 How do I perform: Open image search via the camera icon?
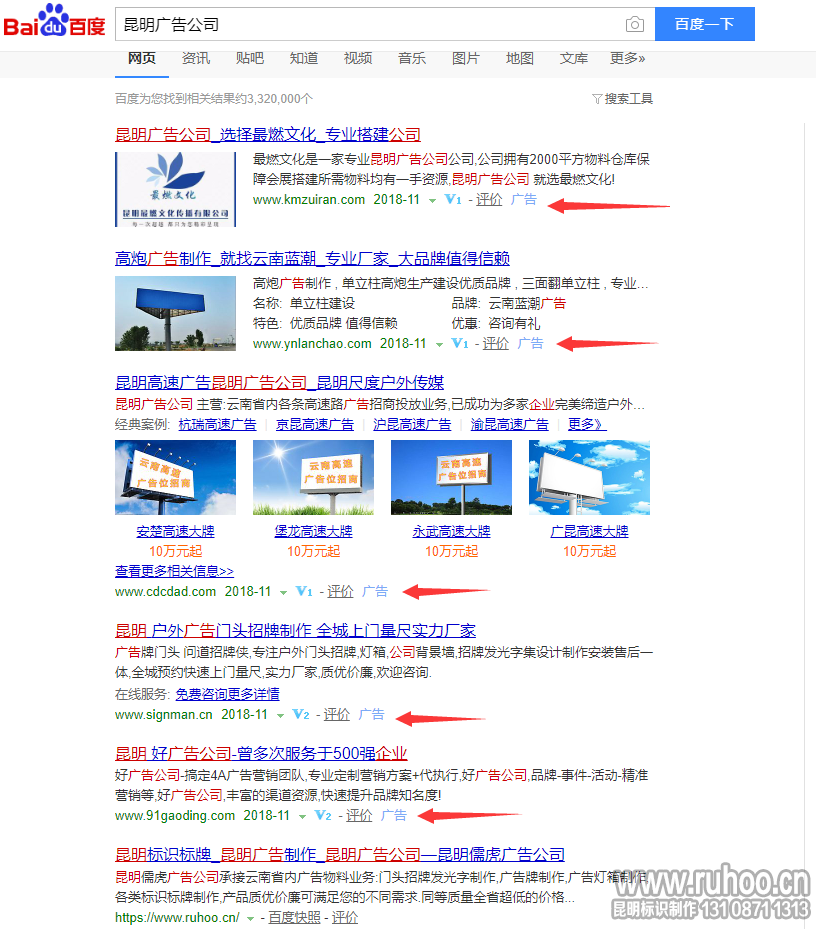pyautogui.click(x=634, y=23)
